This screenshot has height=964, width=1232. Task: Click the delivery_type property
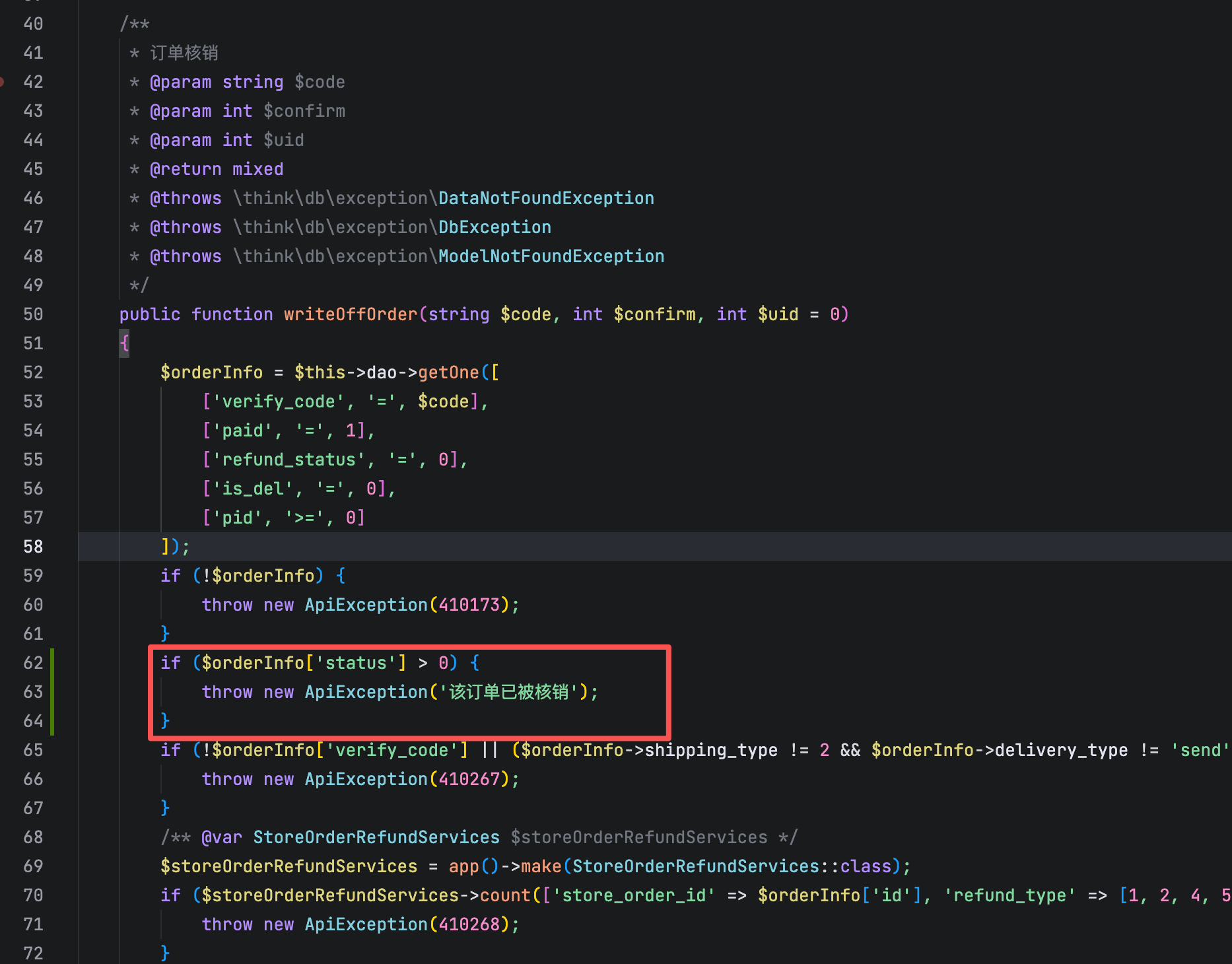[1061, 750]
